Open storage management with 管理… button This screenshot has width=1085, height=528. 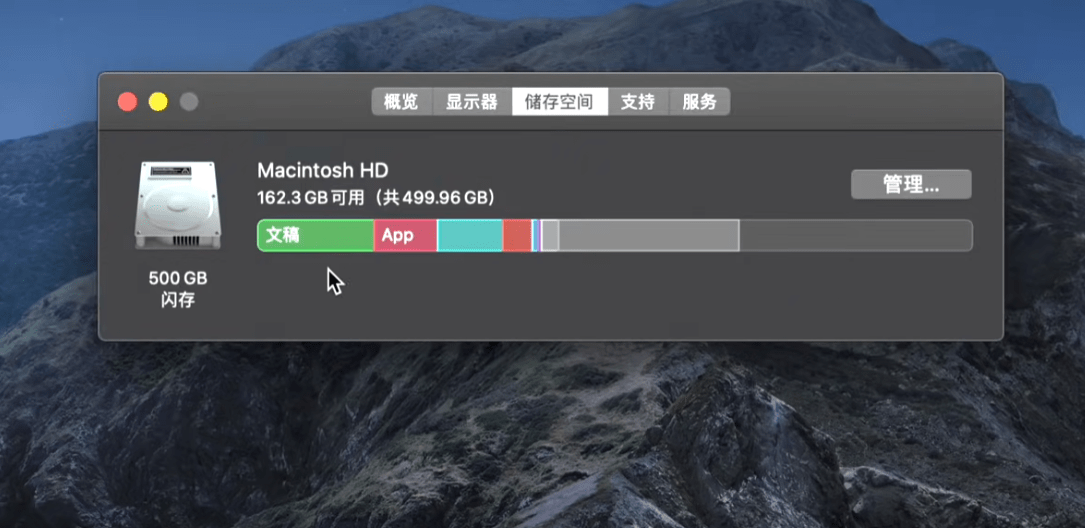(x=911, y=184)
